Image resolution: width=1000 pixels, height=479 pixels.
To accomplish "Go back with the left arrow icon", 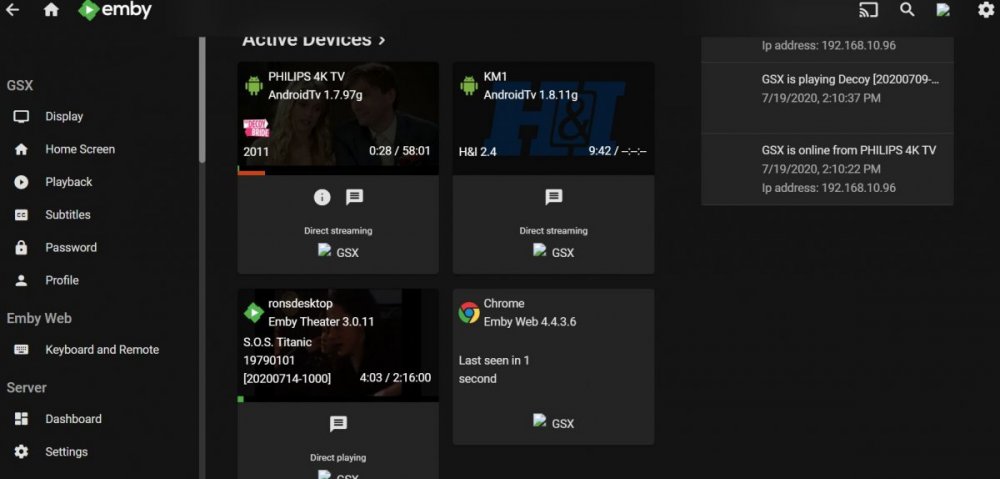I will (x=12, y=10).
